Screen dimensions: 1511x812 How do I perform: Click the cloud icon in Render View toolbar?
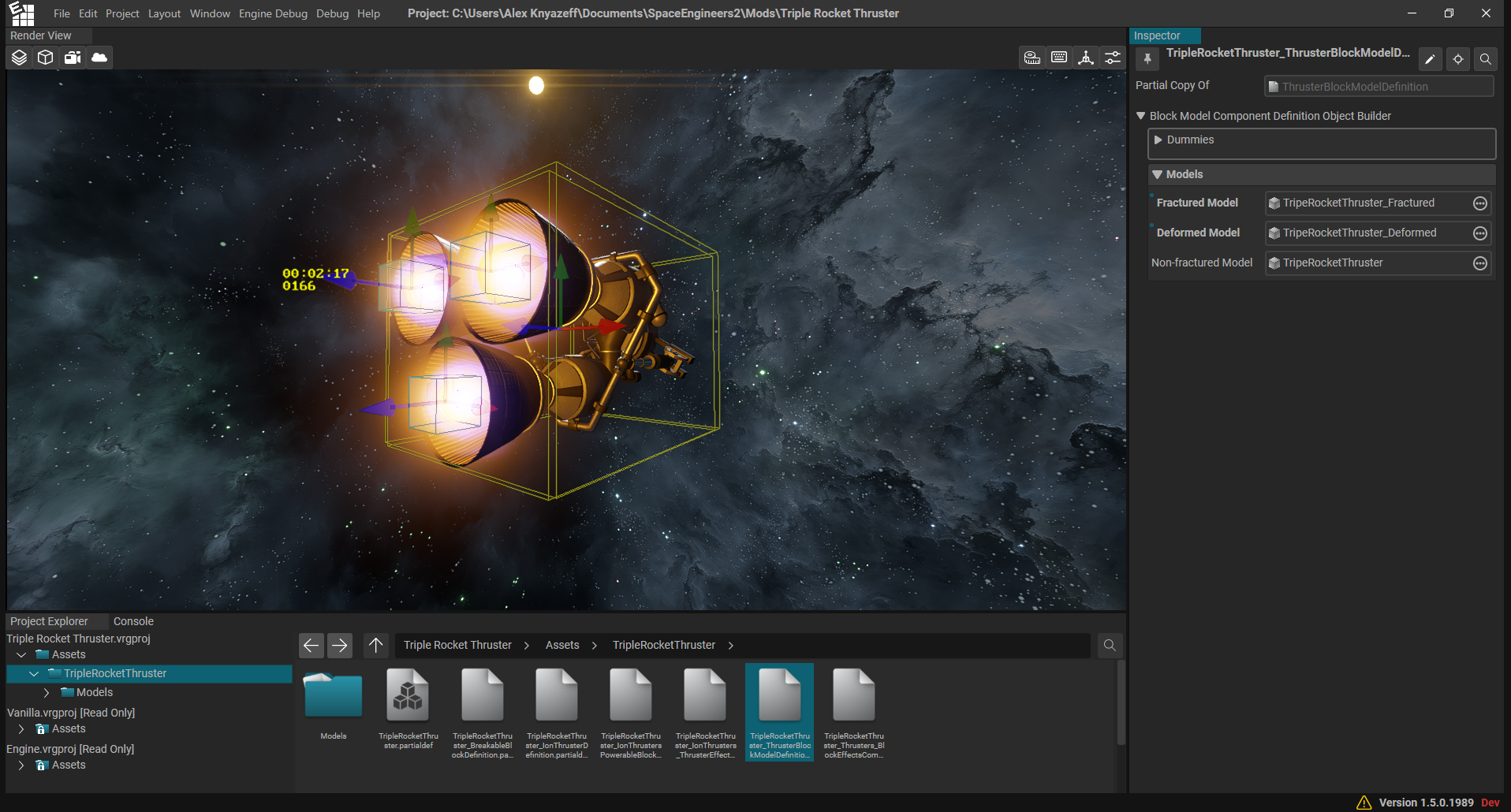point(99,58)
